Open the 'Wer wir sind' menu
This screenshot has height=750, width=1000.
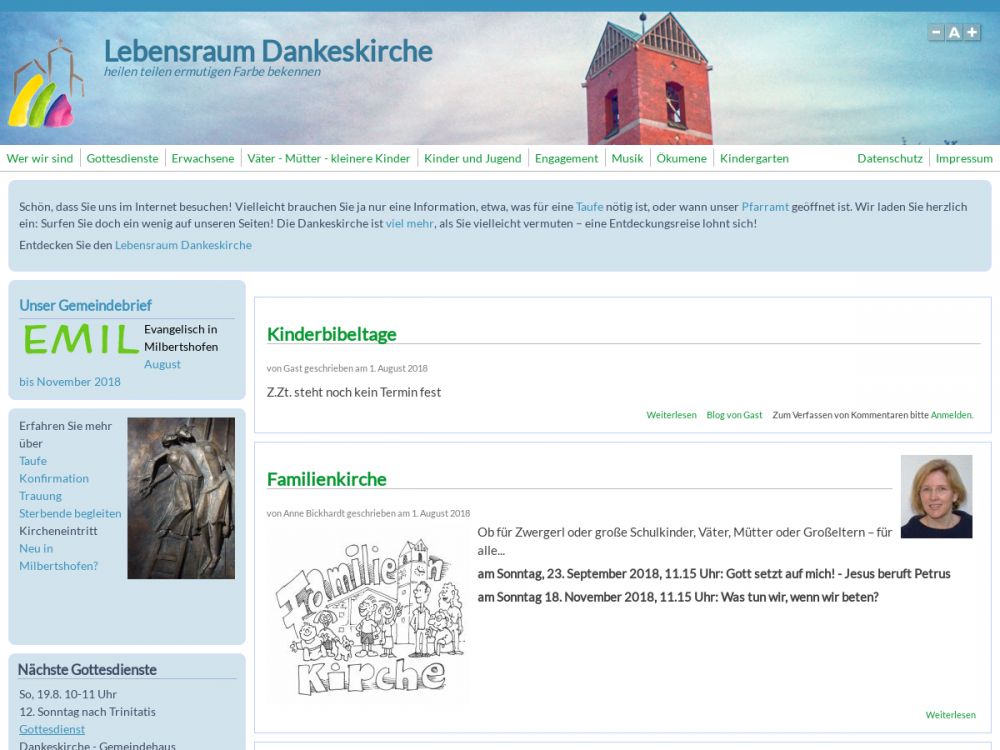point(40,158)
